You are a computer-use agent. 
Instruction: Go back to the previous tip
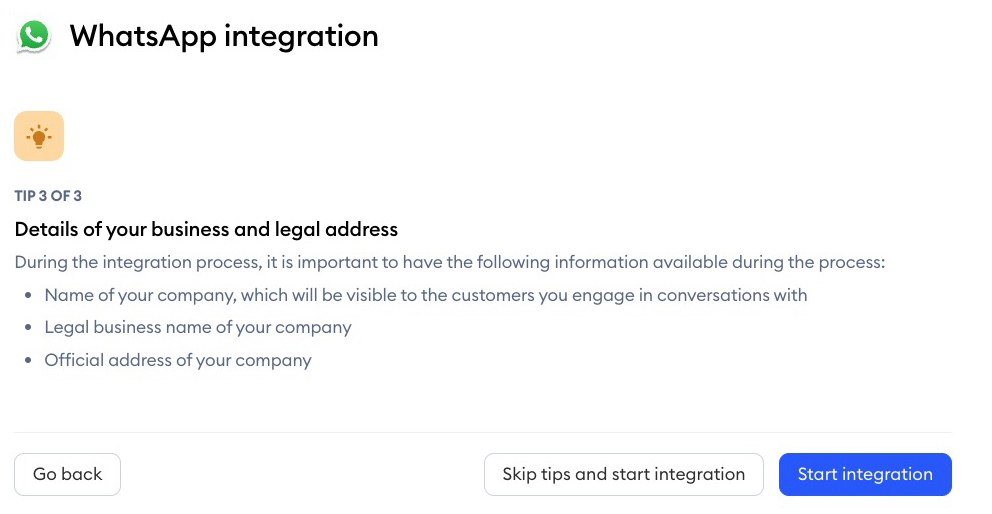tap(67, 474)
